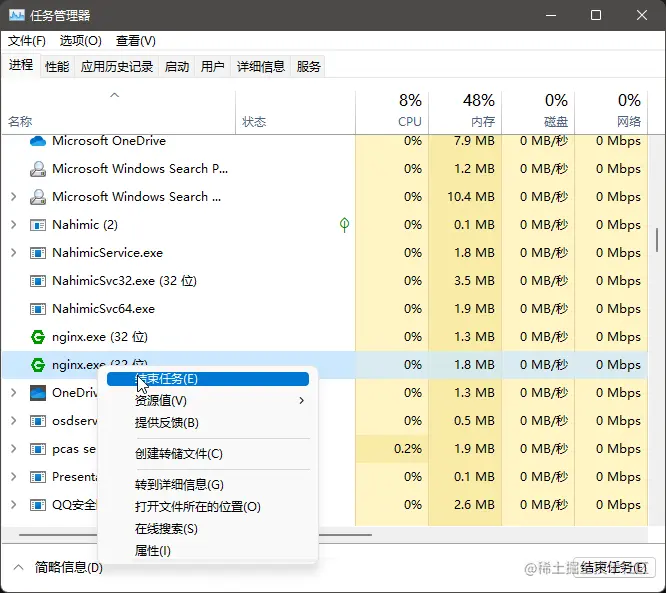Select the NahimicSvc64.exe row name
The image size is (666, 593).
point(103,309)
